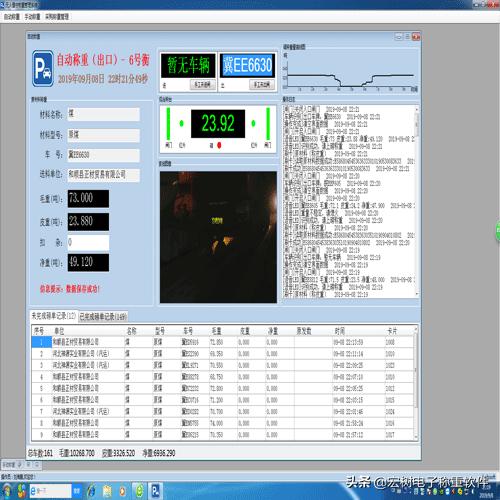Open the file explorer folder taskbar icon

coord(107,491)
